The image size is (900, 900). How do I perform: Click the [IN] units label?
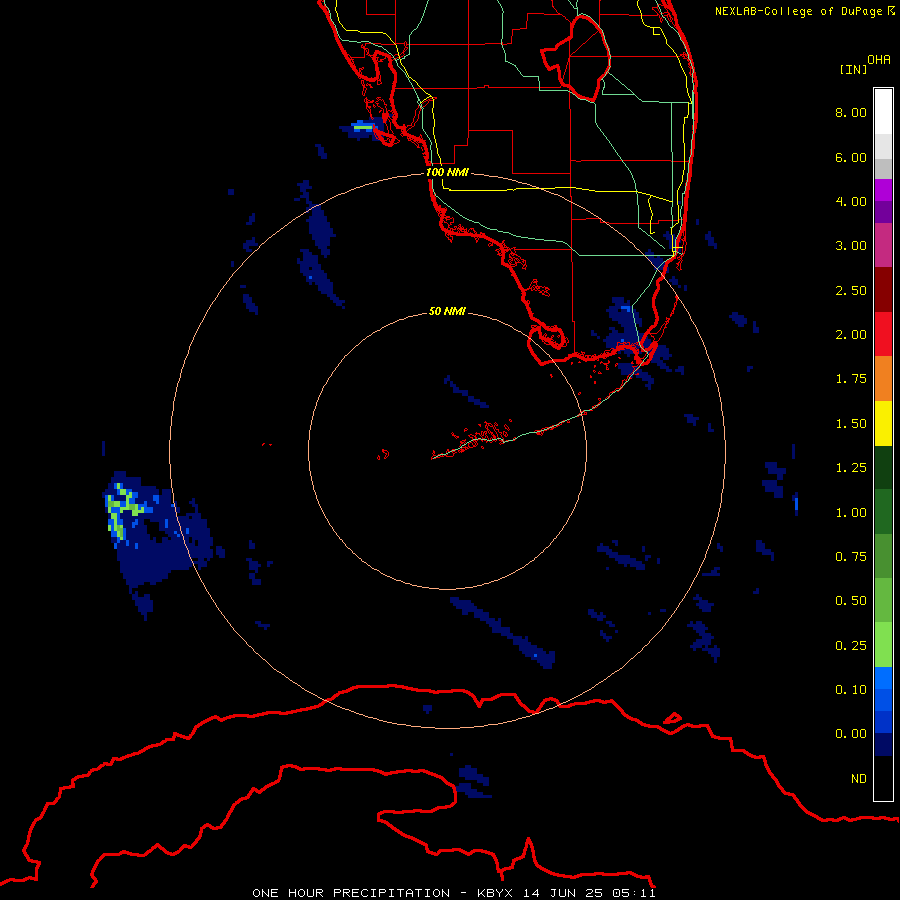point(854,69)
